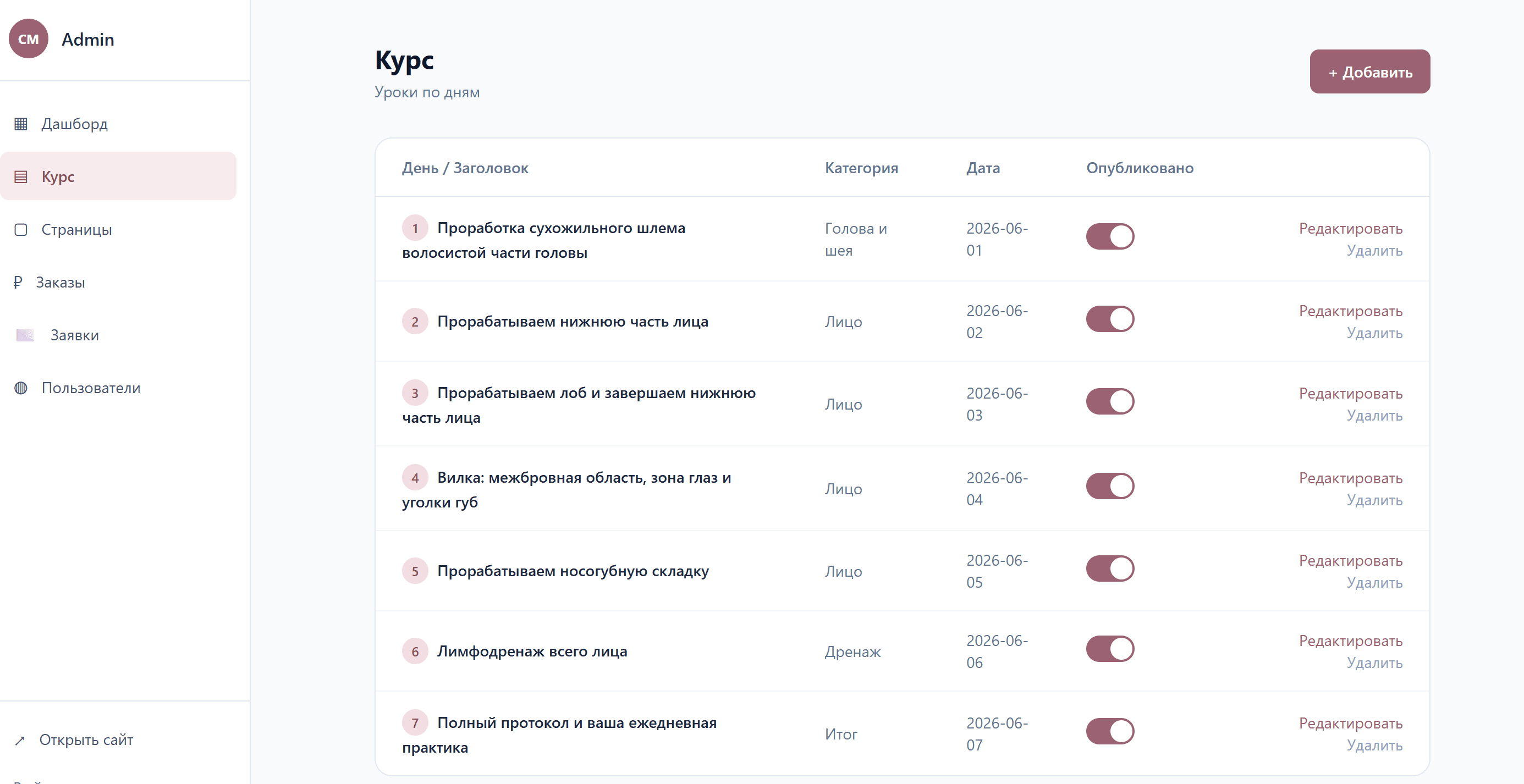Open the Заявки section
This screenshot has width=1524, height=784.
click(118, 335)
